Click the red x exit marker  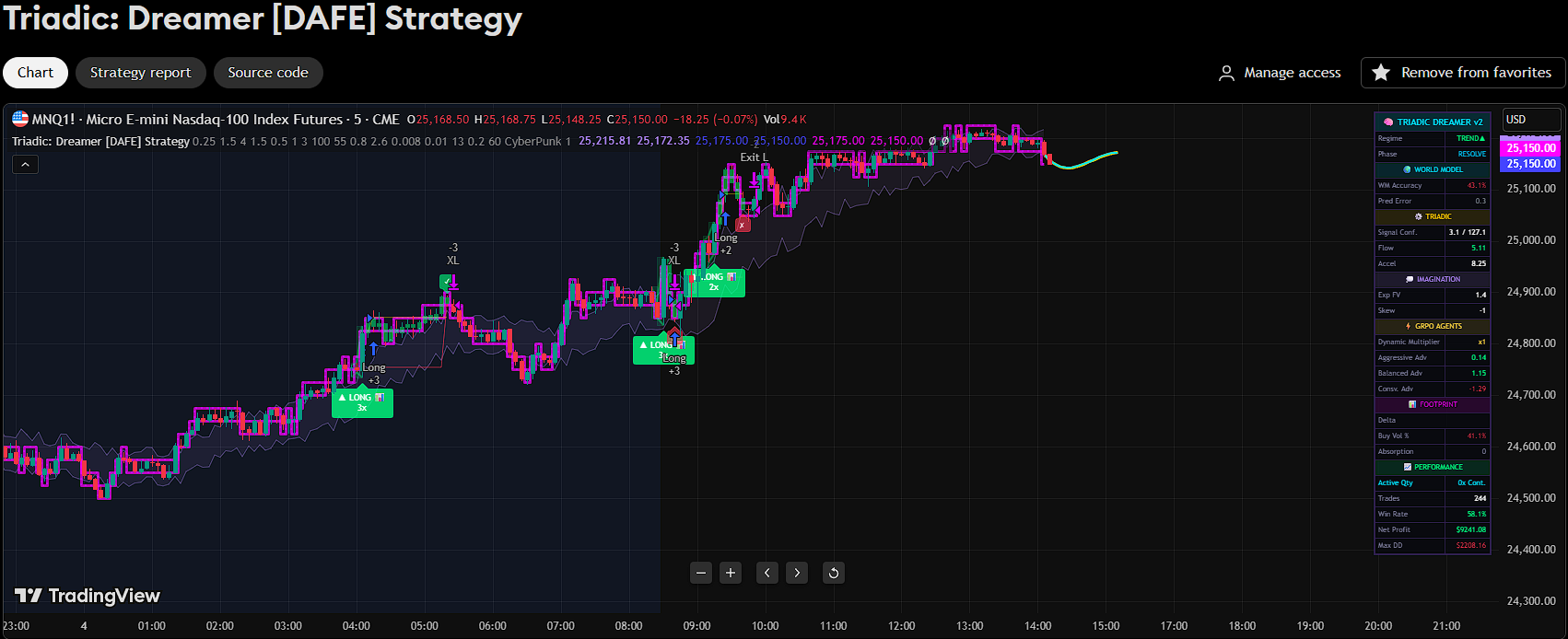(x=743, y=224)
